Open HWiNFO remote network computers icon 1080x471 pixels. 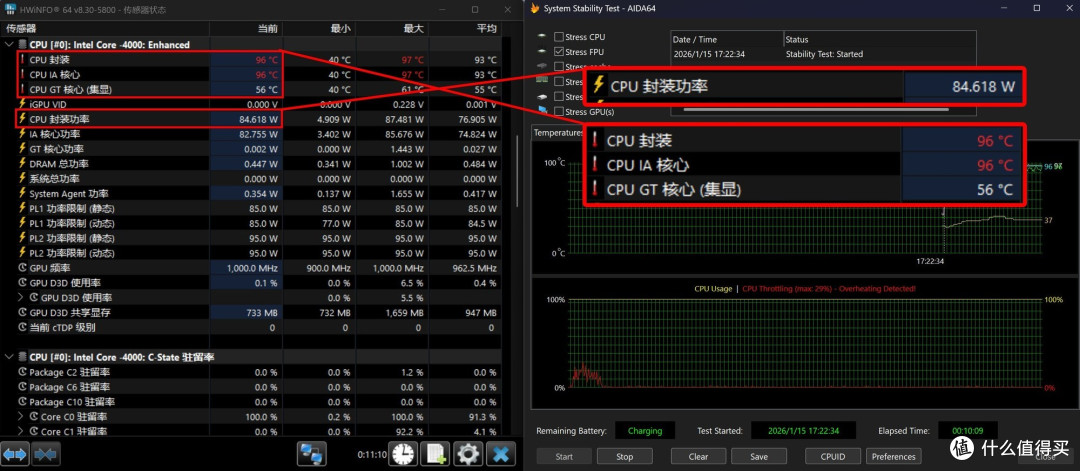(x=311, y=454)
